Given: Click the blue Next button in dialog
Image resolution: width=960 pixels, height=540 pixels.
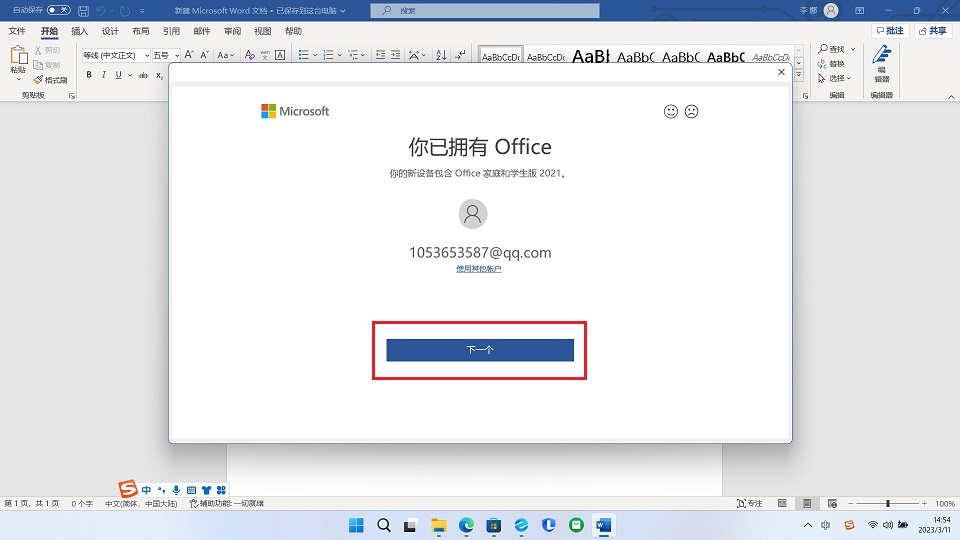Looking at the screenshot, I should pyautogui.click(x=480, y=350).
